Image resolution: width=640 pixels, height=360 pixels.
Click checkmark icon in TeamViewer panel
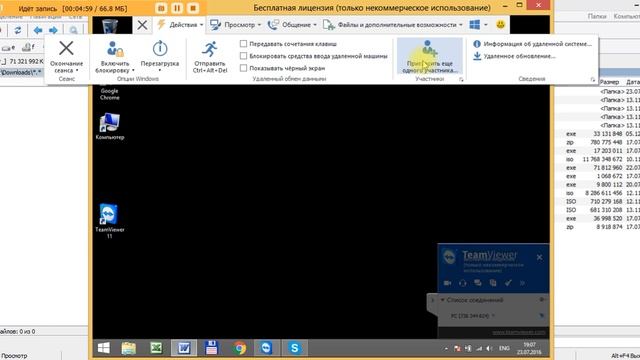(x=508, y=283)
